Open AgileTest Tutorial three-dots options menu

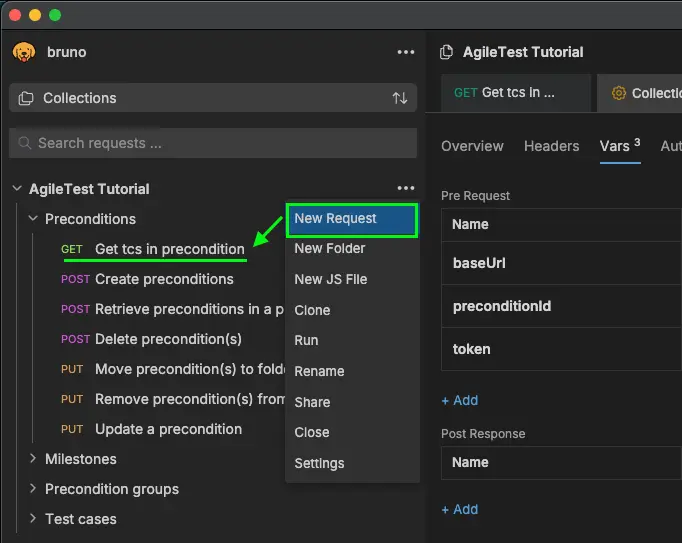[x=405, y=188]
